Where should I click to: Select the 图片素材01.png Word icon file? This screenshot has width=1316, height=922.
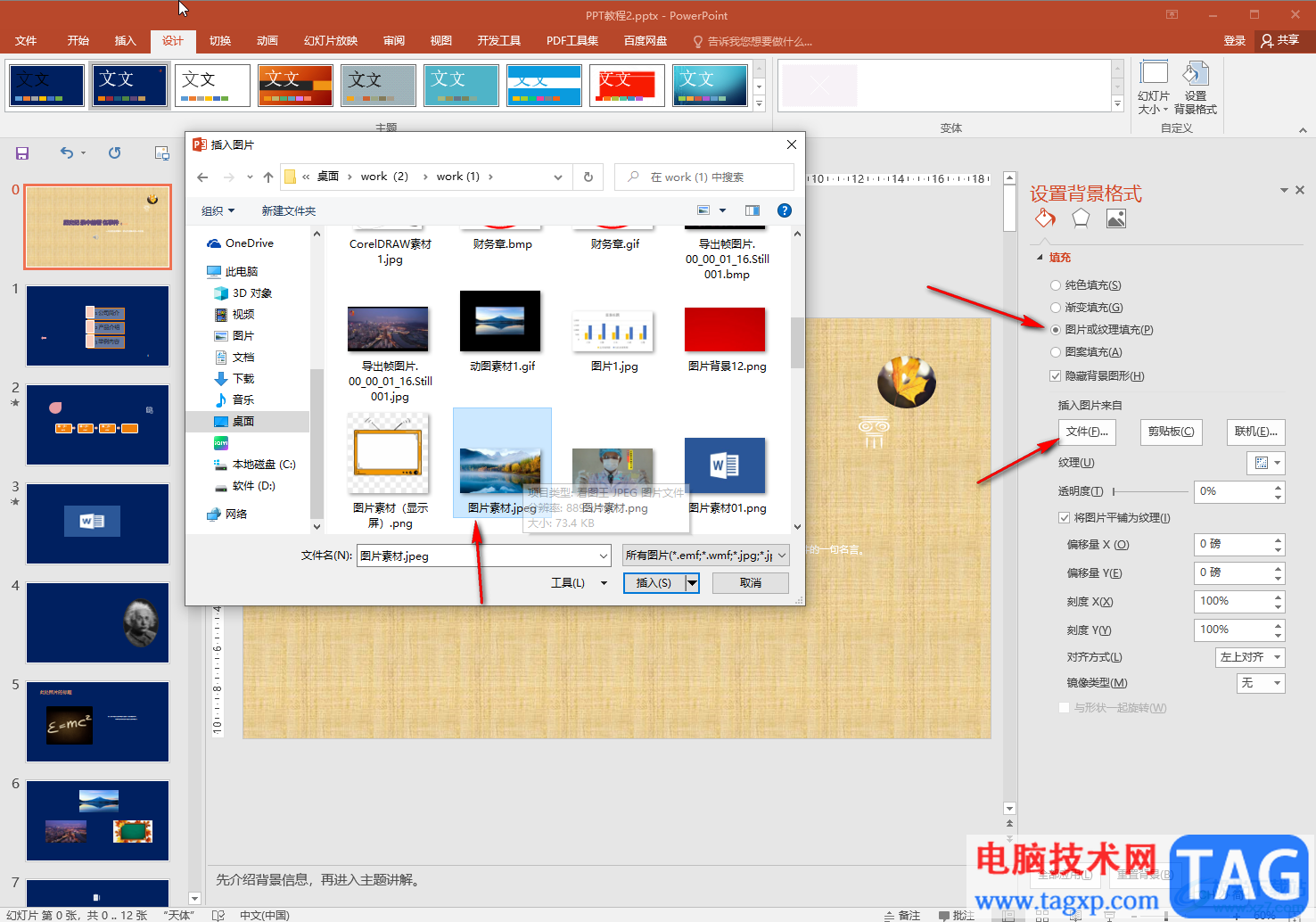pyautogui.click(x=726, y=475)
